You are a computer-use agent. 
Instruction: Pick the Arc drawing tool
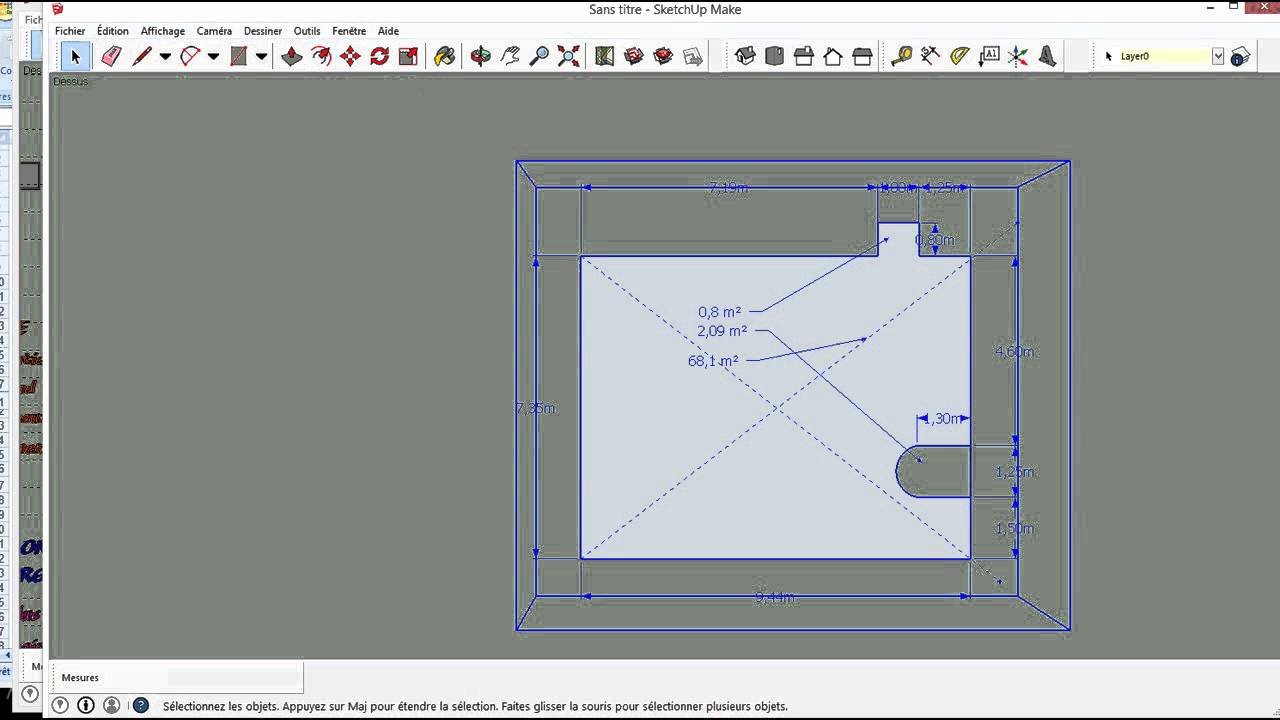(x=190, y=57)
